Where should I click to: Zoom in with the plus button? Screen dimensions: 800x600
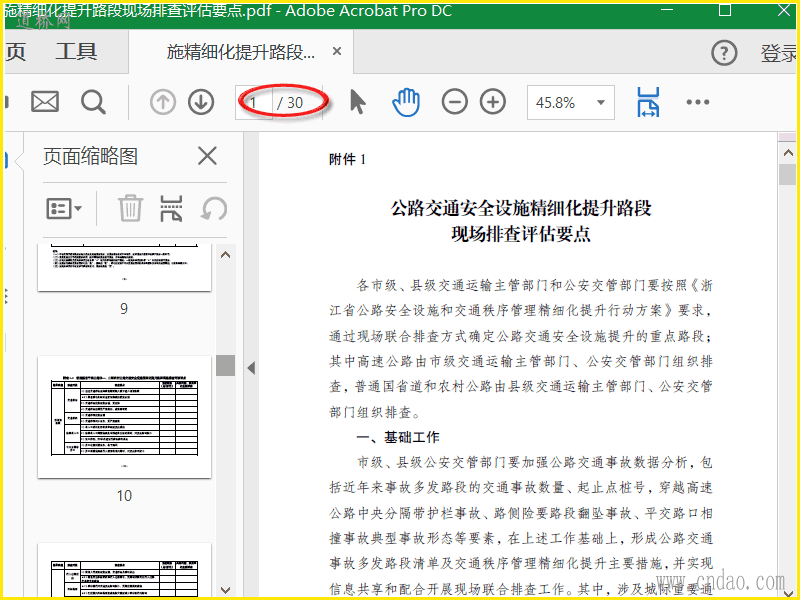coord(493,102)
